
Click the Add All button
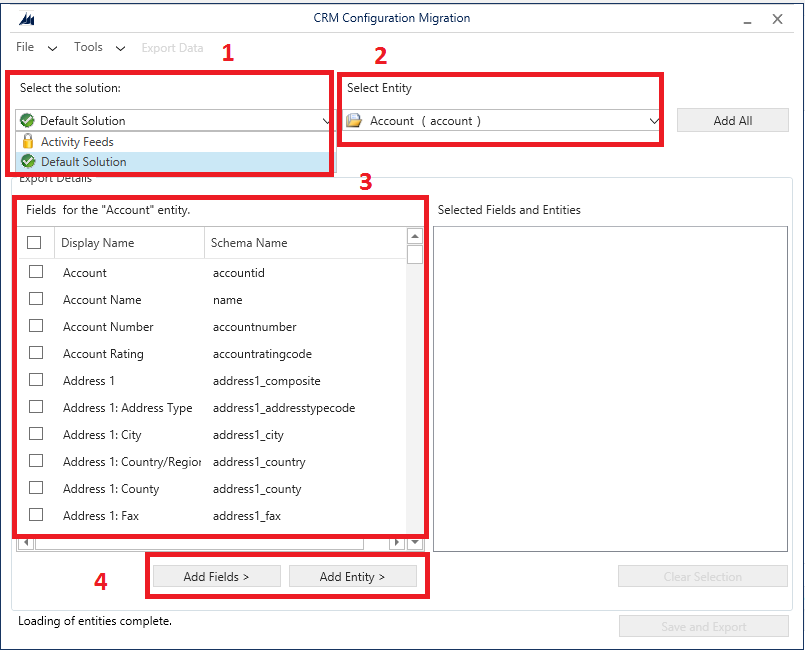[x=732, y=121]
